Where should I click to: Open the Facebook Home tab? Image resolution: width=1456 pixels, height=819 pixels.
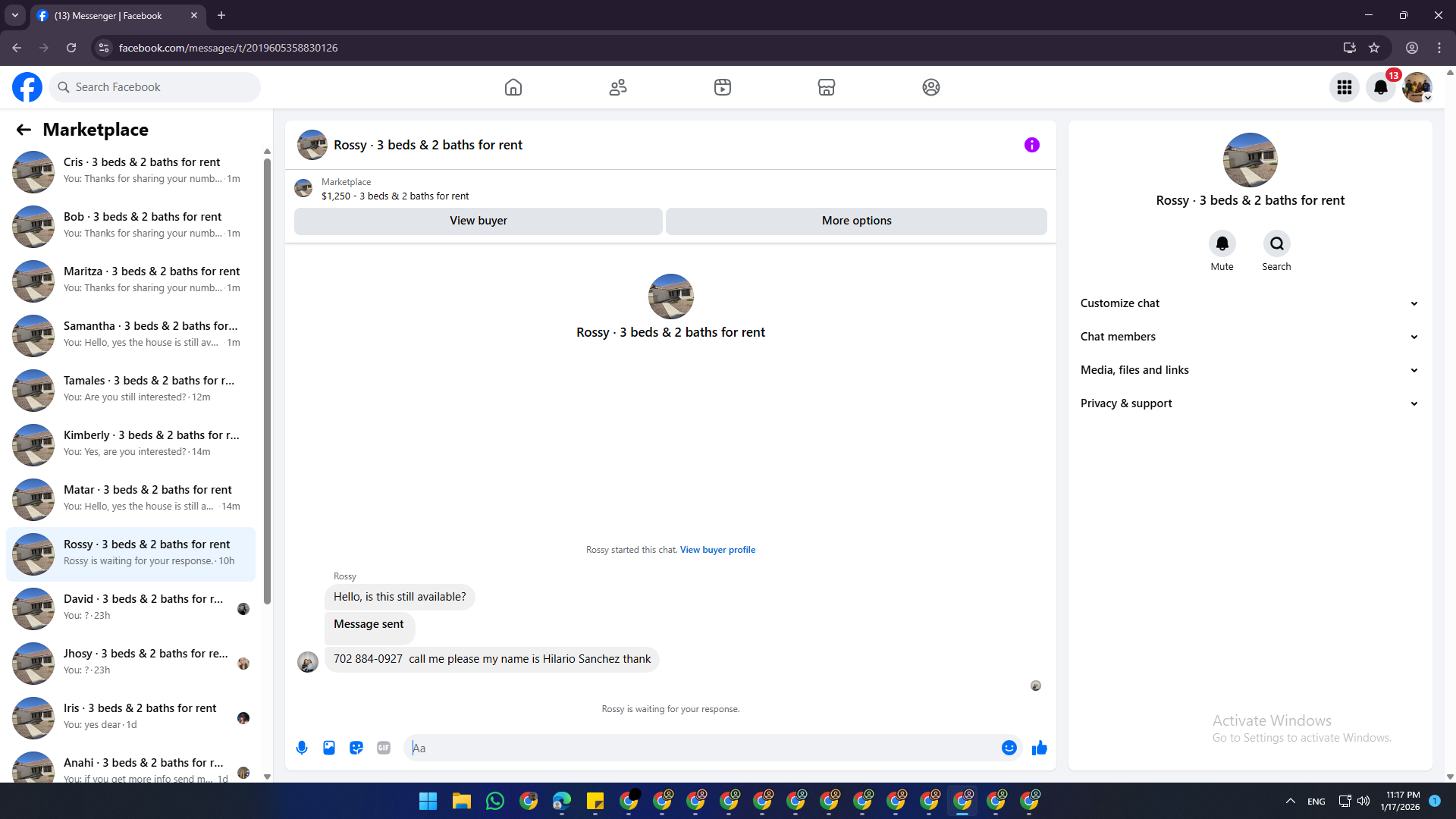tap(513, 87)
